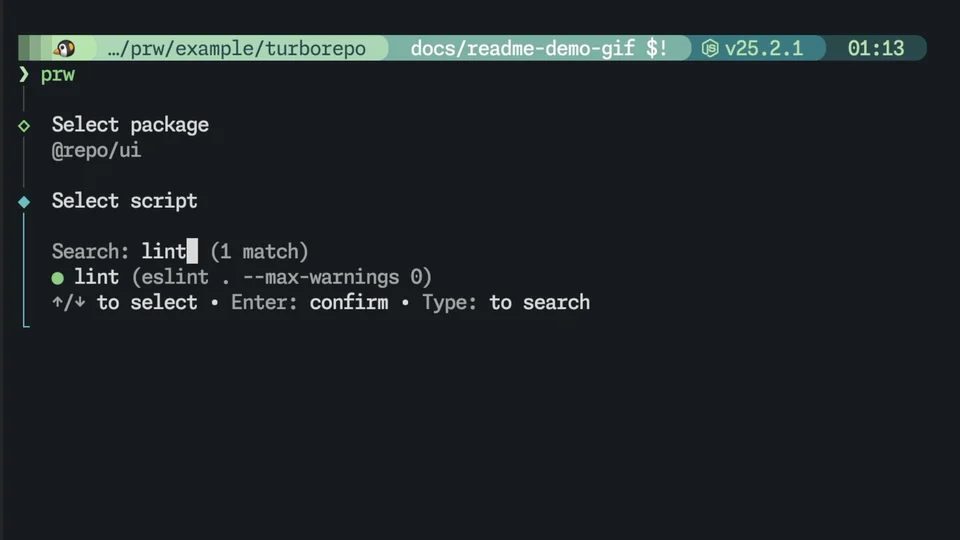Choose the lint eslint script option

tap(242, 277)
